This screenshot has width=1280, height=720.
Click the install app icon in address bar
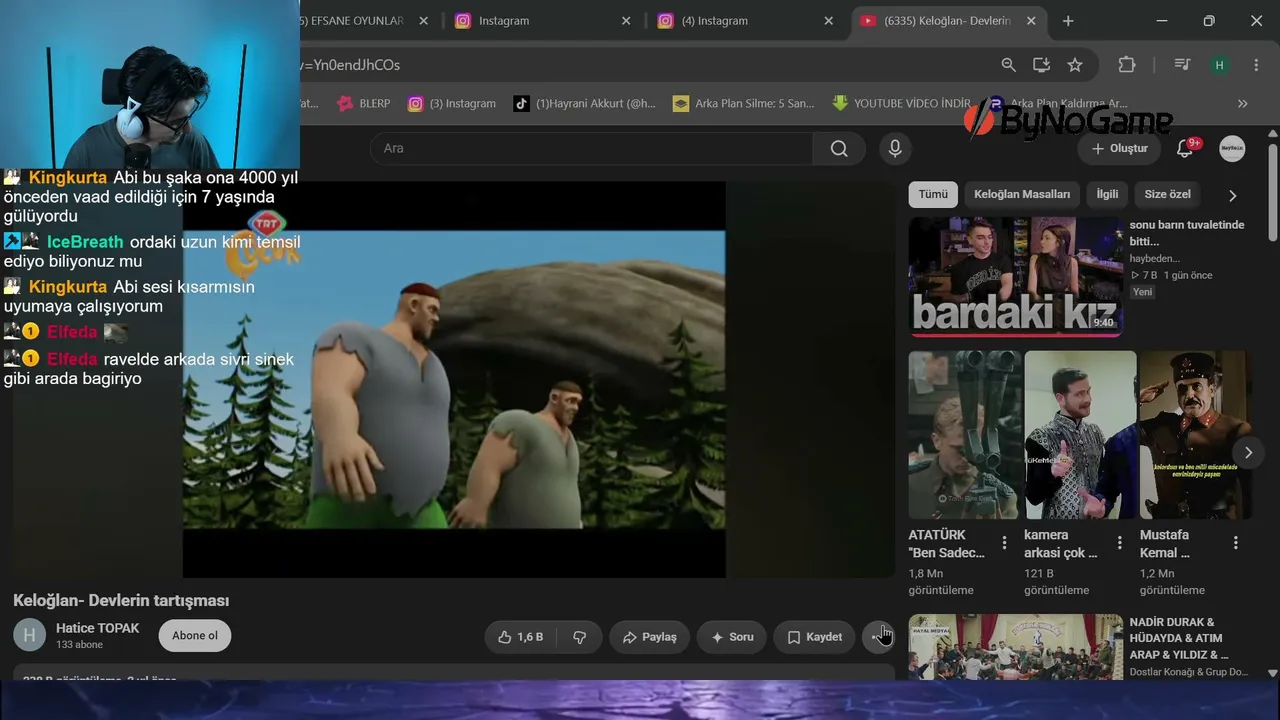tap(1041, 65)
